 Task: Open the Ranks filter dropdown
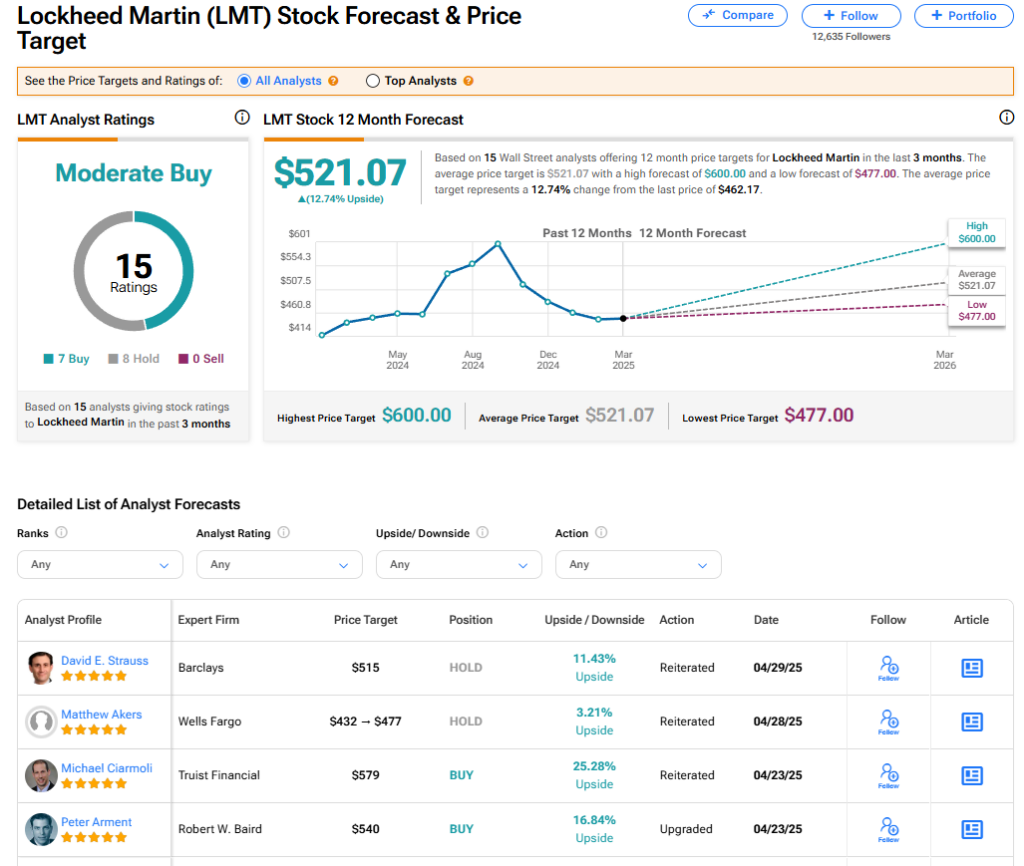point(100,564)
